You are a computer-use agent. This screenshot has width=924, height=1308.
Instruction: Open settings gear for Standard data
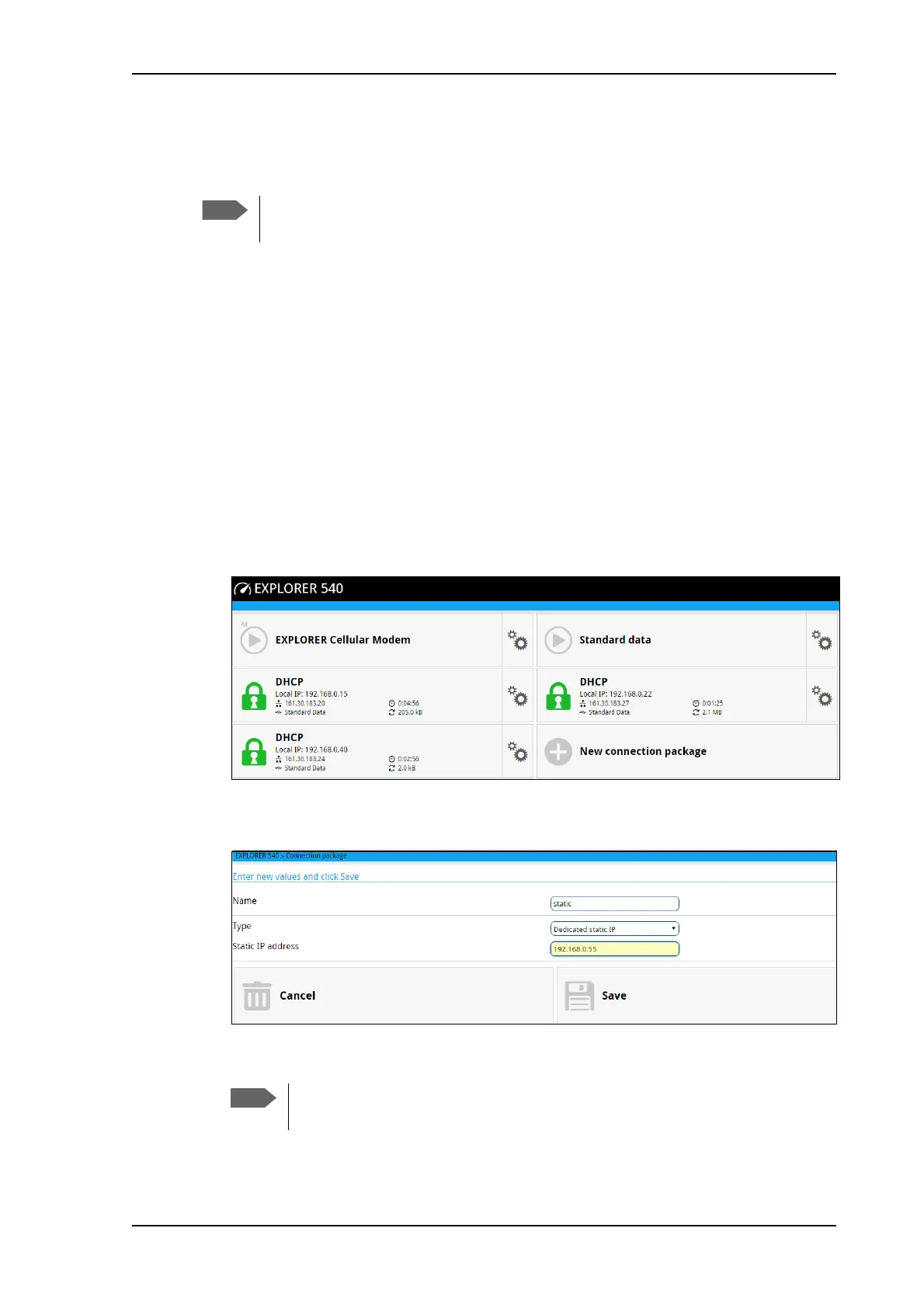[x=822, y=640]
